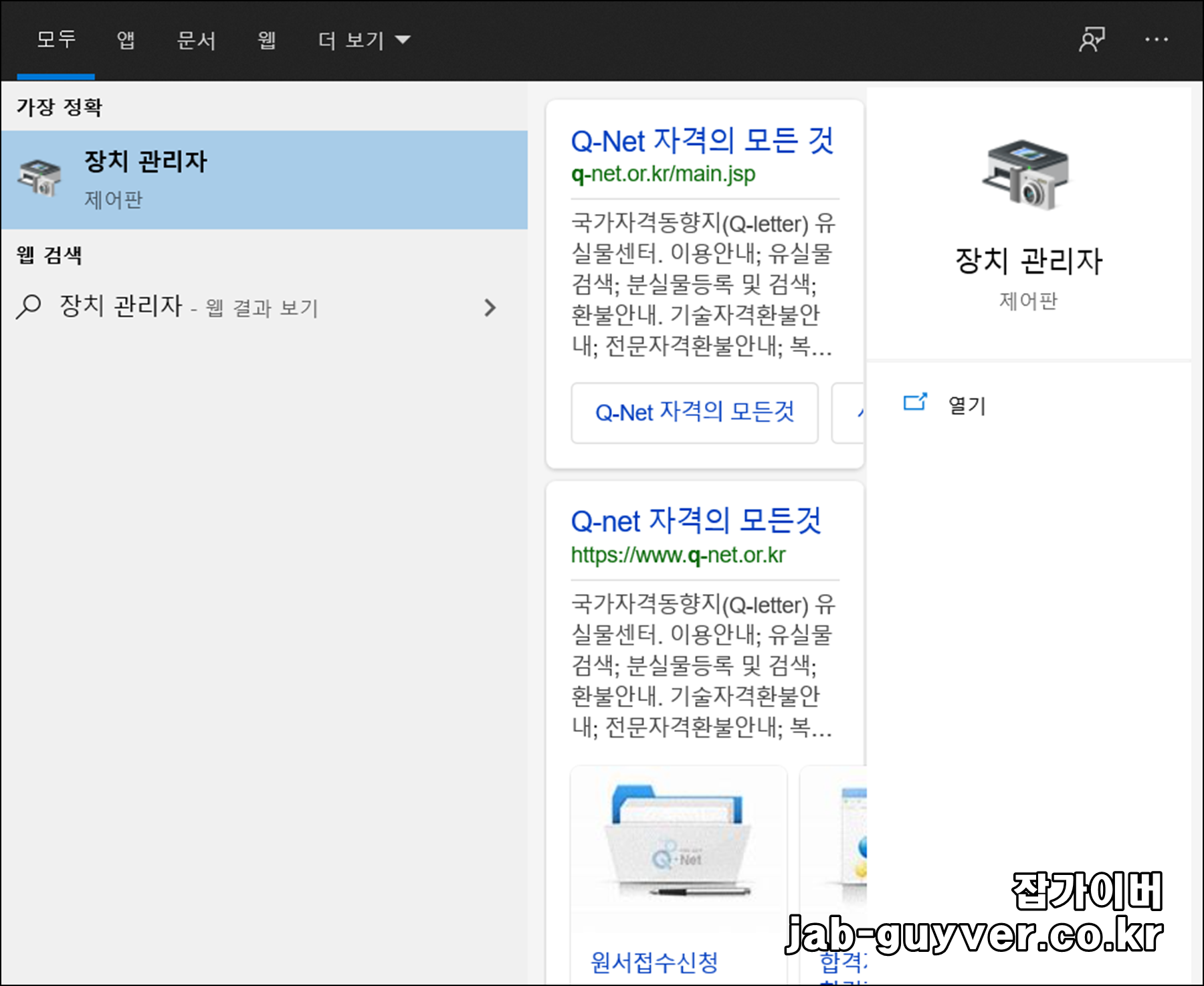1204x986 pixels.
Task: Select 장치 관리자 웹 결과 보기 row
Action: pyautogui.click(x=264, y=308)
